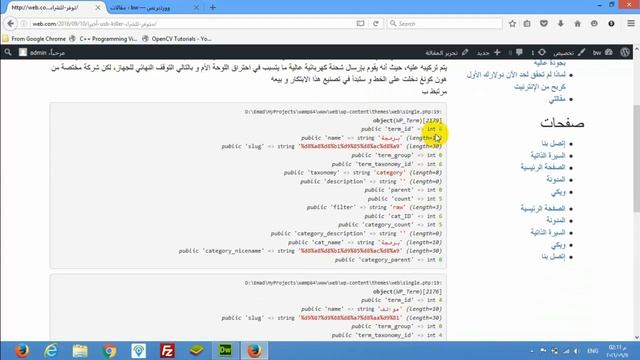Screen dimensions: 640x360
Task: Open Dreamweaver from the taskbar
Action: 225,351
